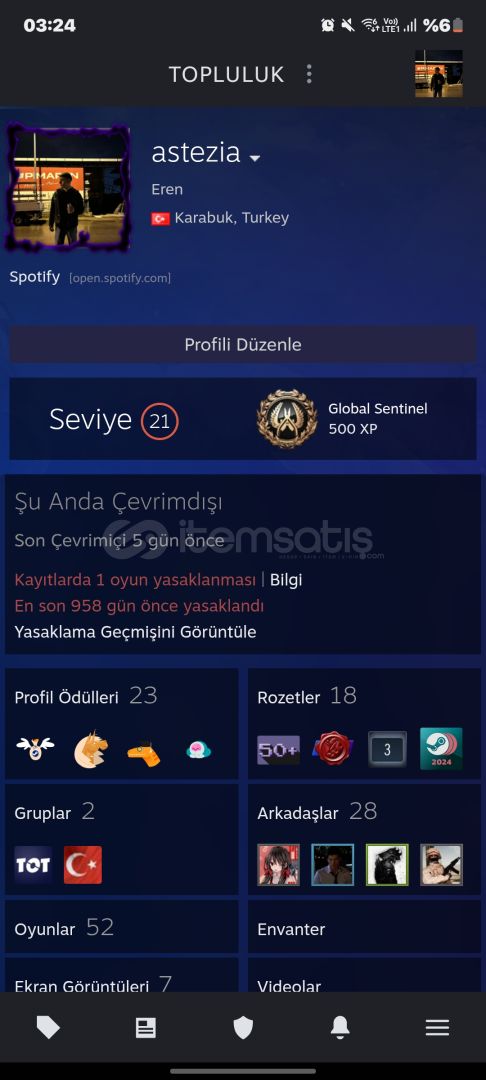Open Yasaklama Geçmişini Görüntüle link
Viewport: 486px width, 1080px height.
pos(136,632)
